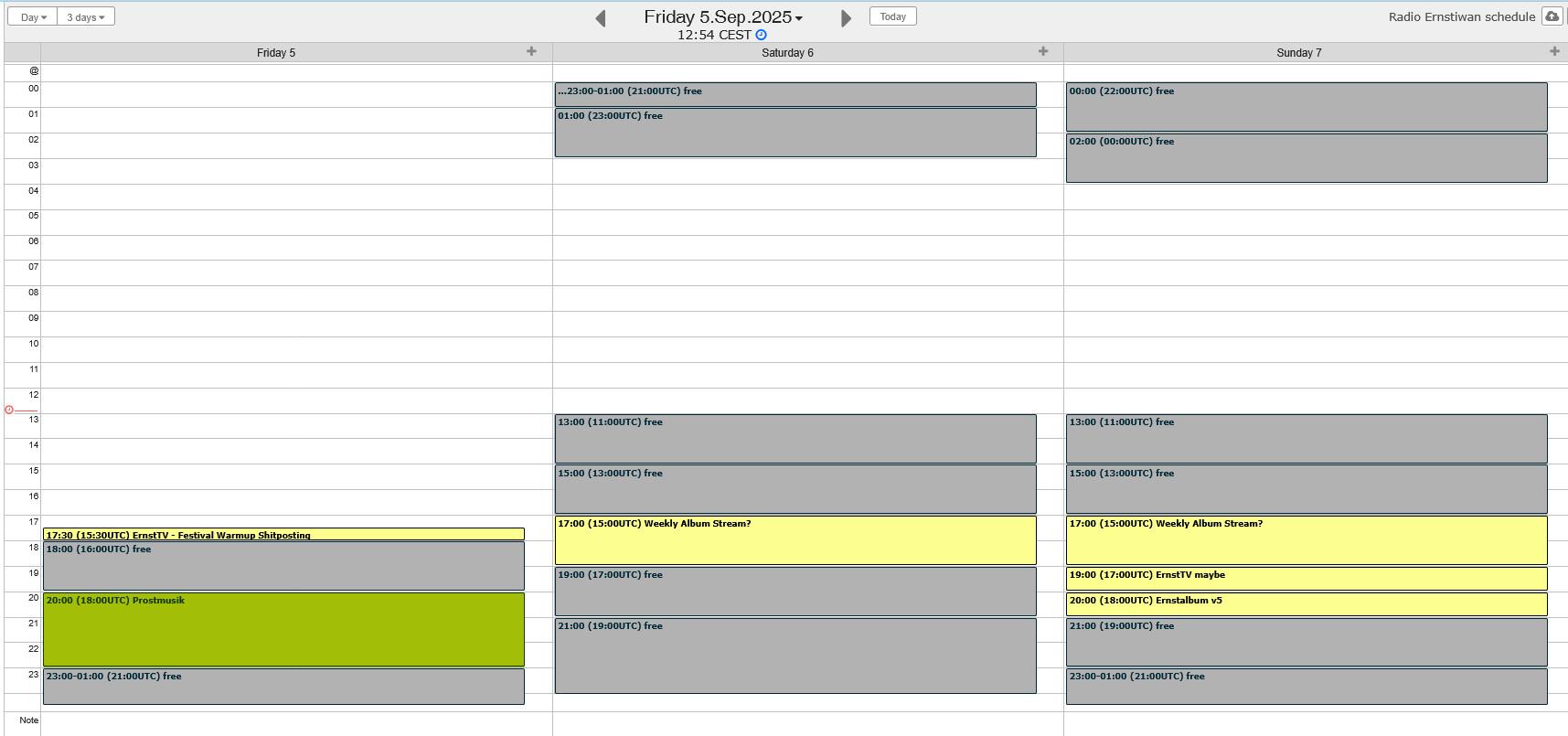The height and width of the screenshot is (736, 1568).
Task: Open Sunday 15:00 free slot
Action: [1307, 489]
